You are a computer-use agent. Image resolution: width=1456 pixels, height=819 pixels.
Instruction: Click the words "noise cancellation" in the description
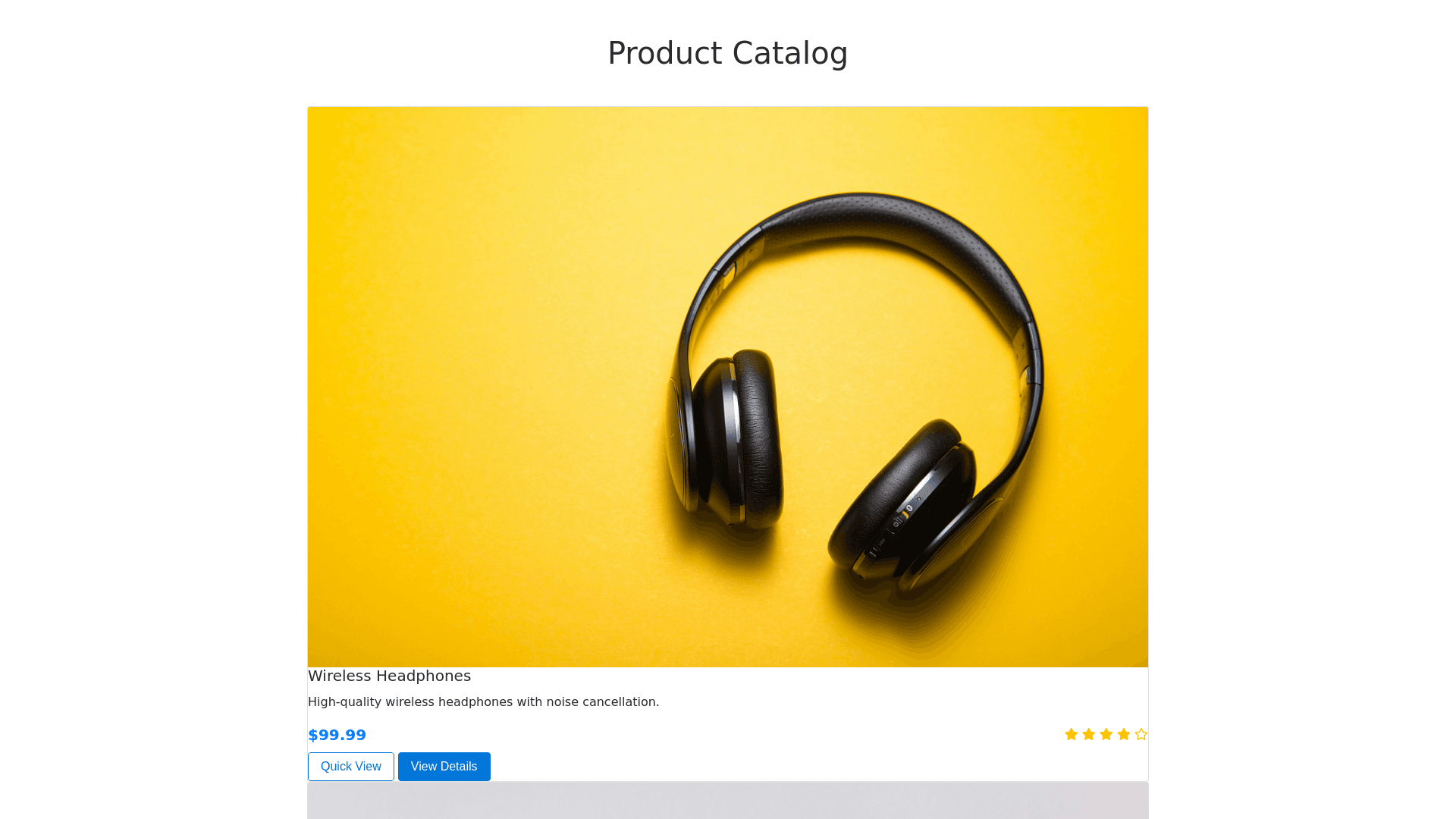pos(602,702)
